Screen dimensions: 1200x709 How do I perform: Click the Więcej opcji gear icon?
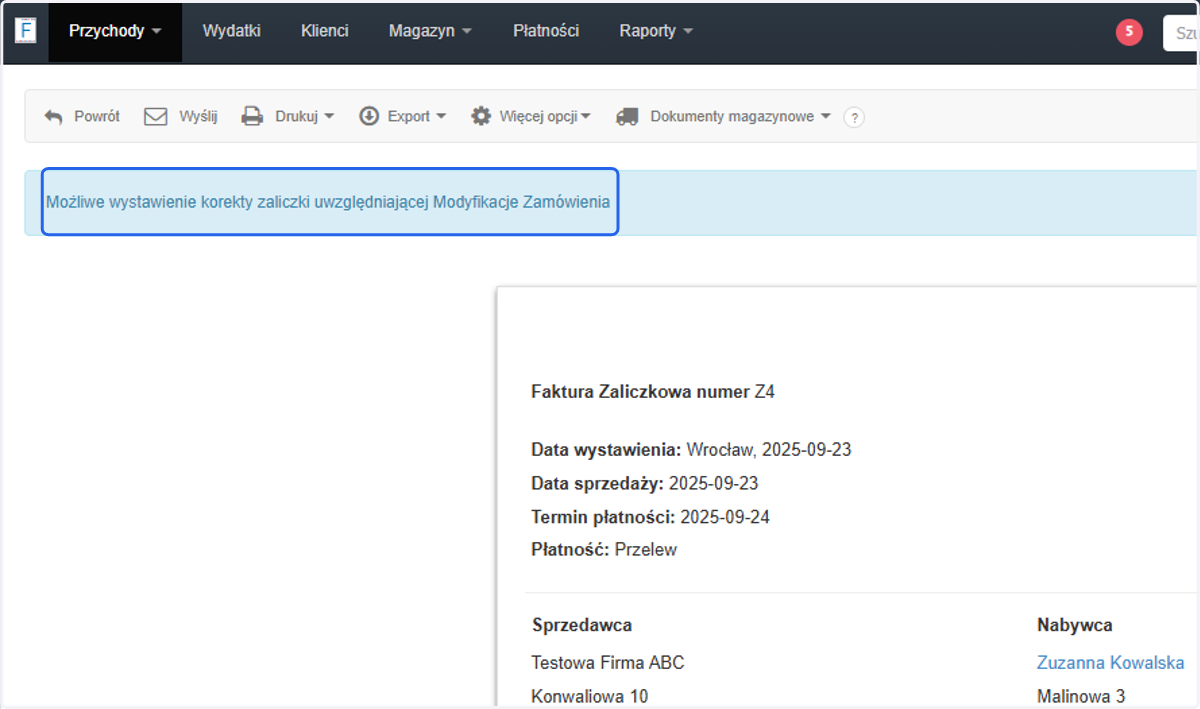pyautogui.click(x=481, y=116)
